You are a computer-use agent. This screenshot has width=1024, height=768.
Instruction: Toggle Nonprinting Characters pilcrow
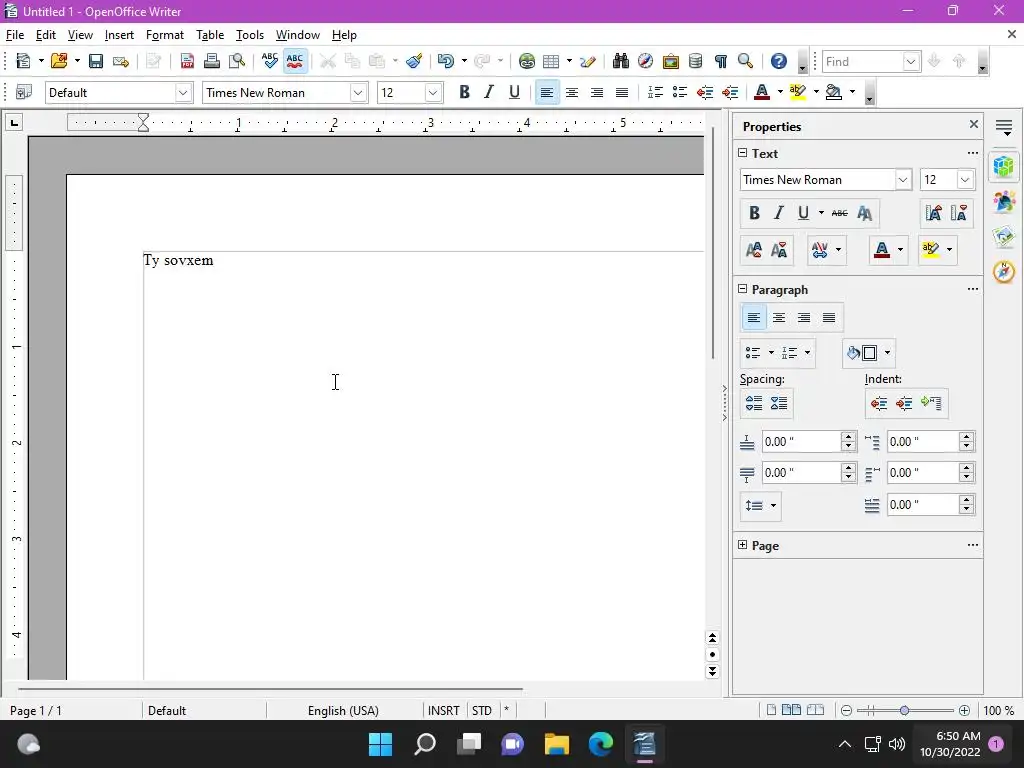(x=720, y=61)
